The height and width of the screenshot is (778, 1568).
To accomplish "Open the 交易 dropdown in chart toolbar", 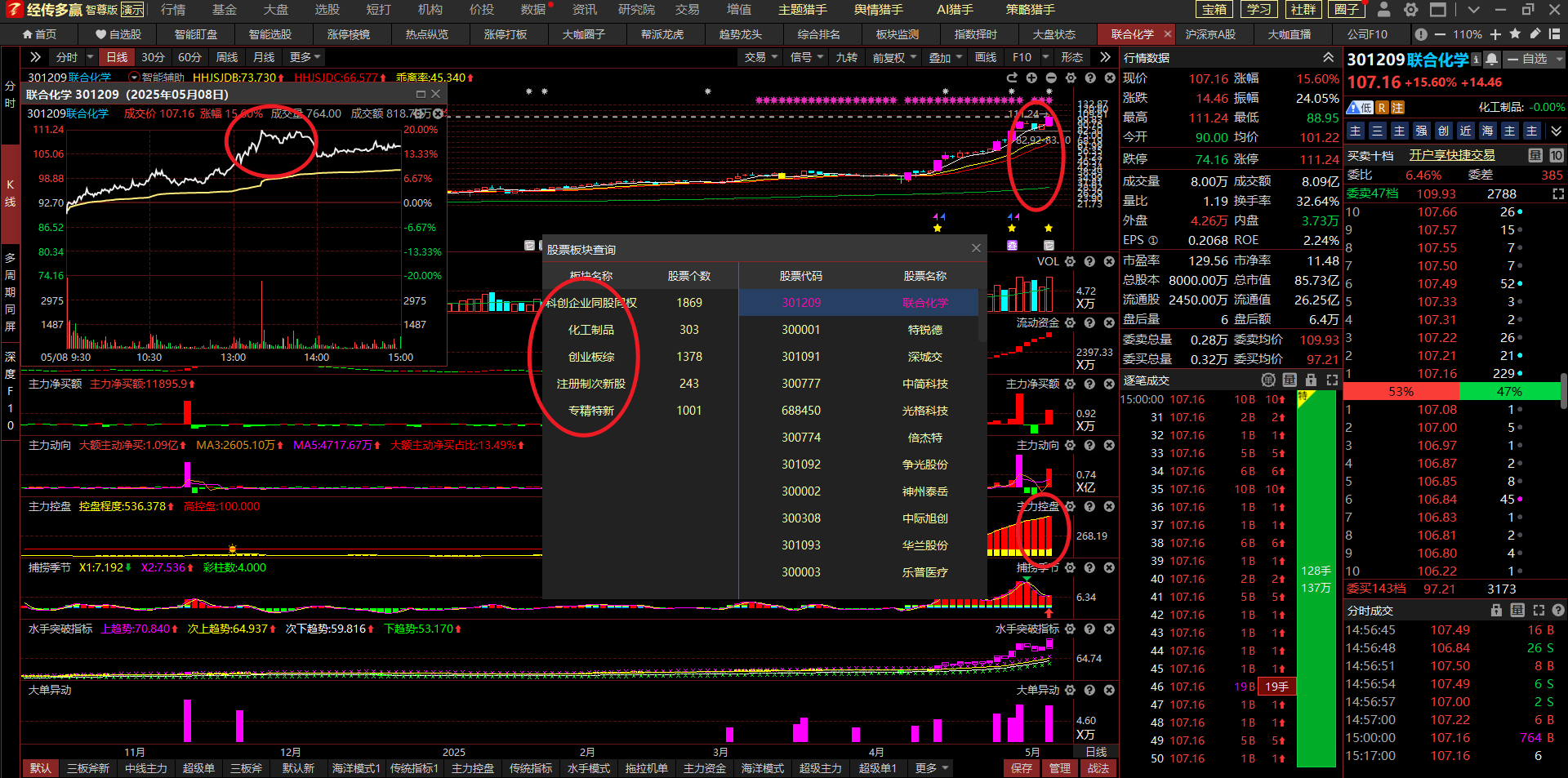I will pos(760,57).
